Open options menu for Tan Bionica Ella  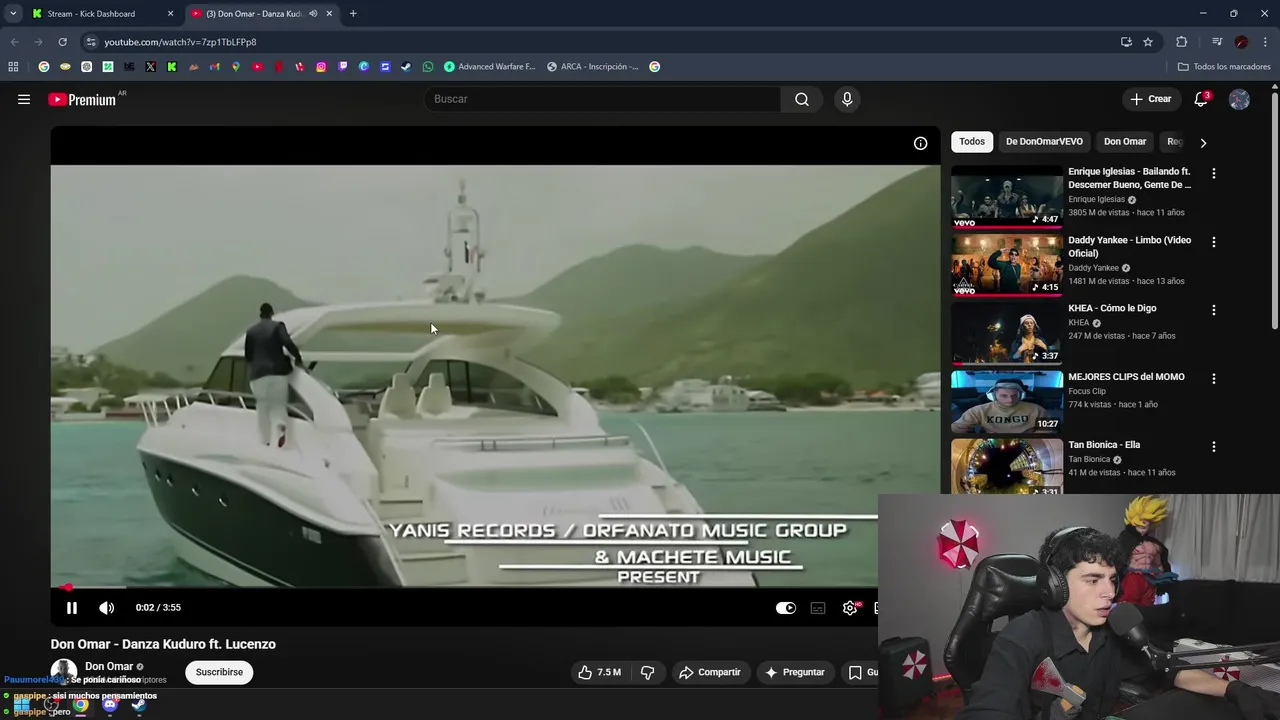[1214, 447]
